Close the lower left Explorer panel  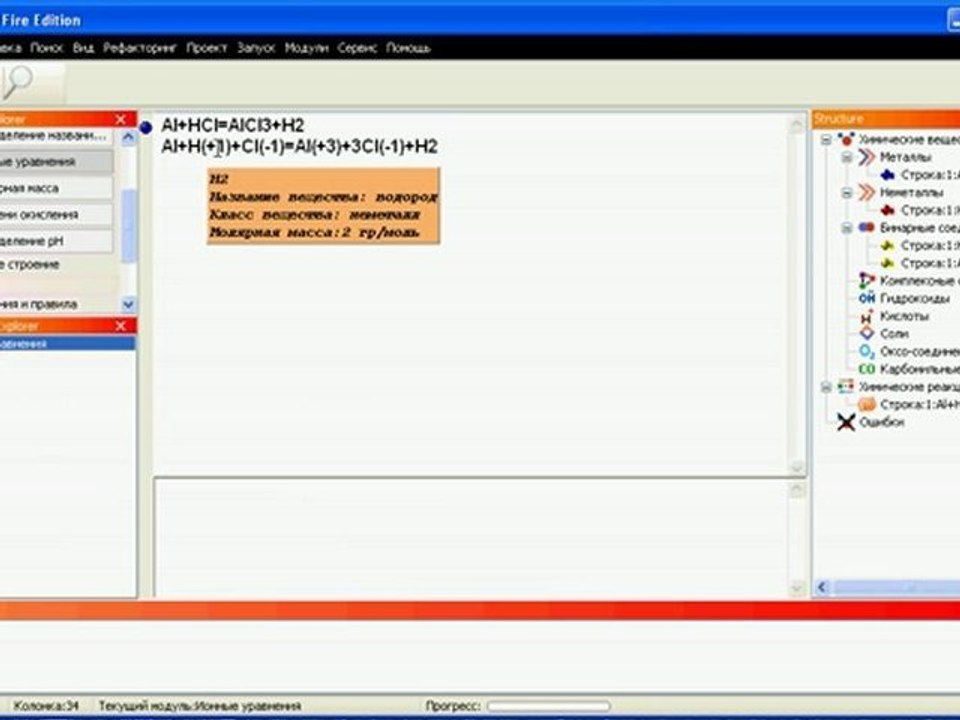tap(121, 326)
